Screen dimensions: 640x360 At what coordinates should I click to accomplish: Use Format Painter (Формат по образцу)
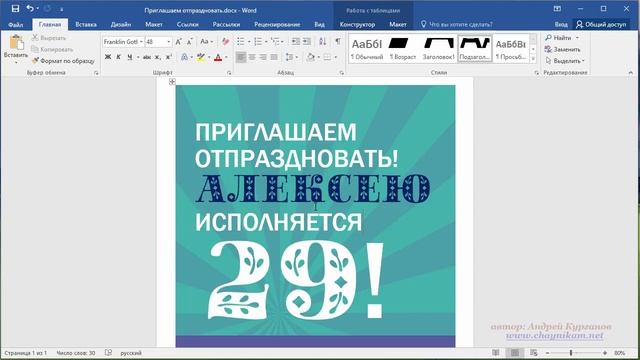[x=63, y=61]
